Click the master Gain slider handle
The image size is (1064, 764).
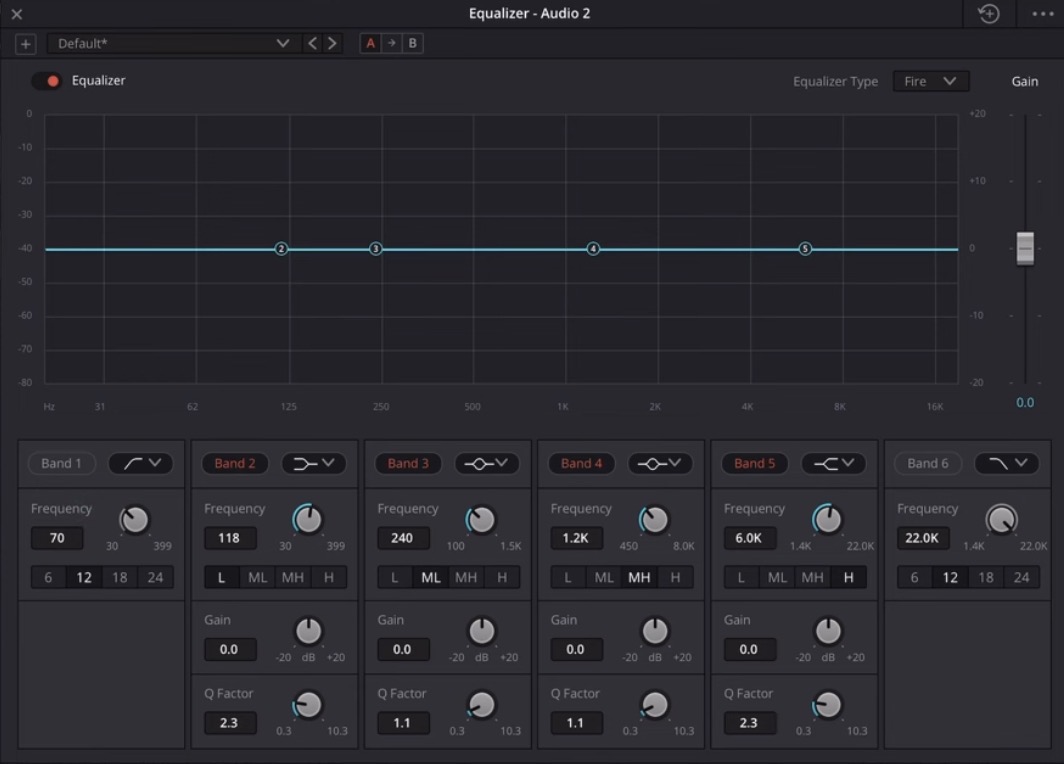(x=1025, y=248)
